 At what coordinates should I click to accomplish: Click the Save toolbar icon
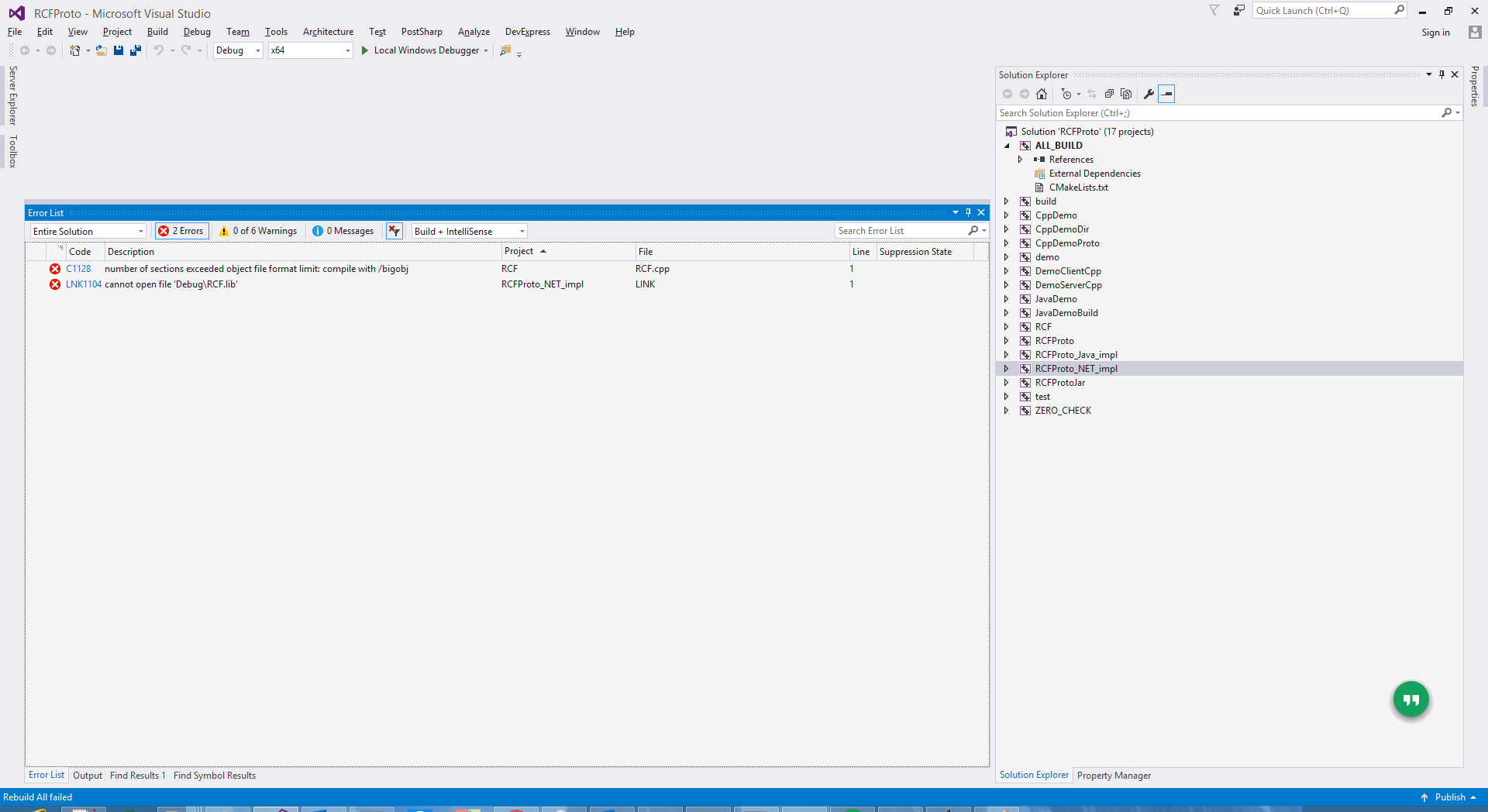click(119, 50)
